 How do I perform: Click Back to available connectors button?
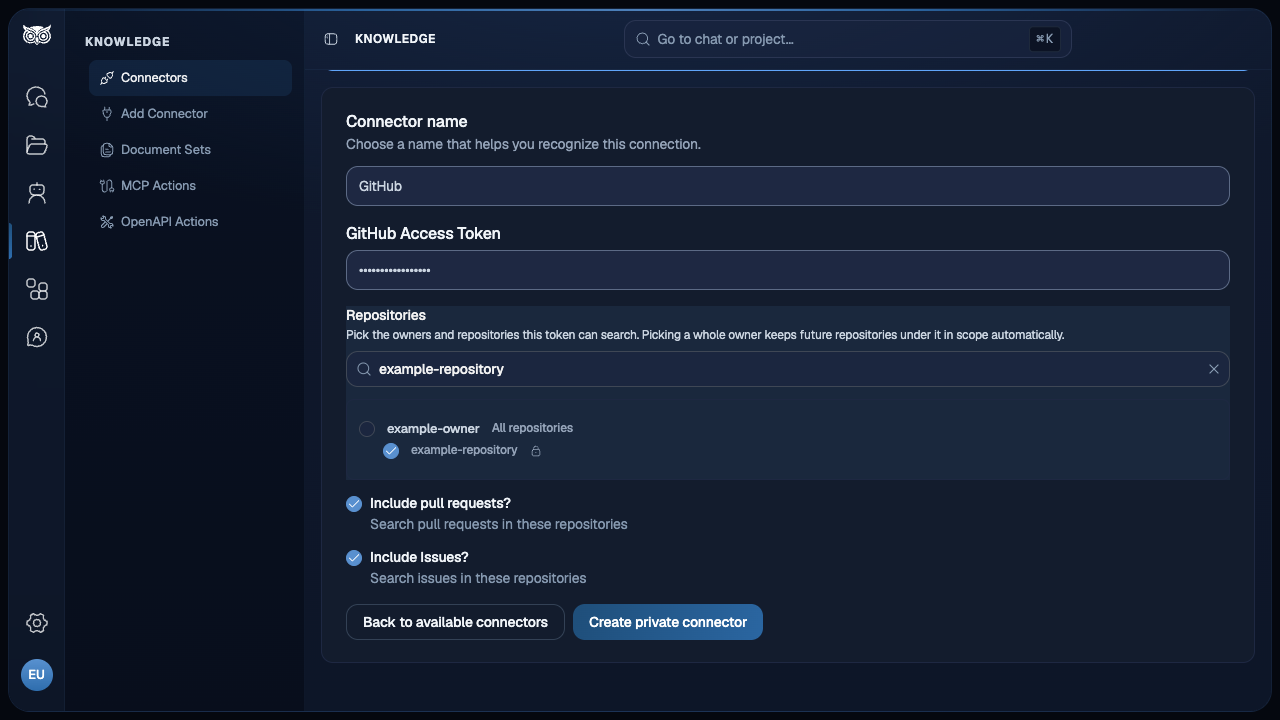click(x=455, y=622)
